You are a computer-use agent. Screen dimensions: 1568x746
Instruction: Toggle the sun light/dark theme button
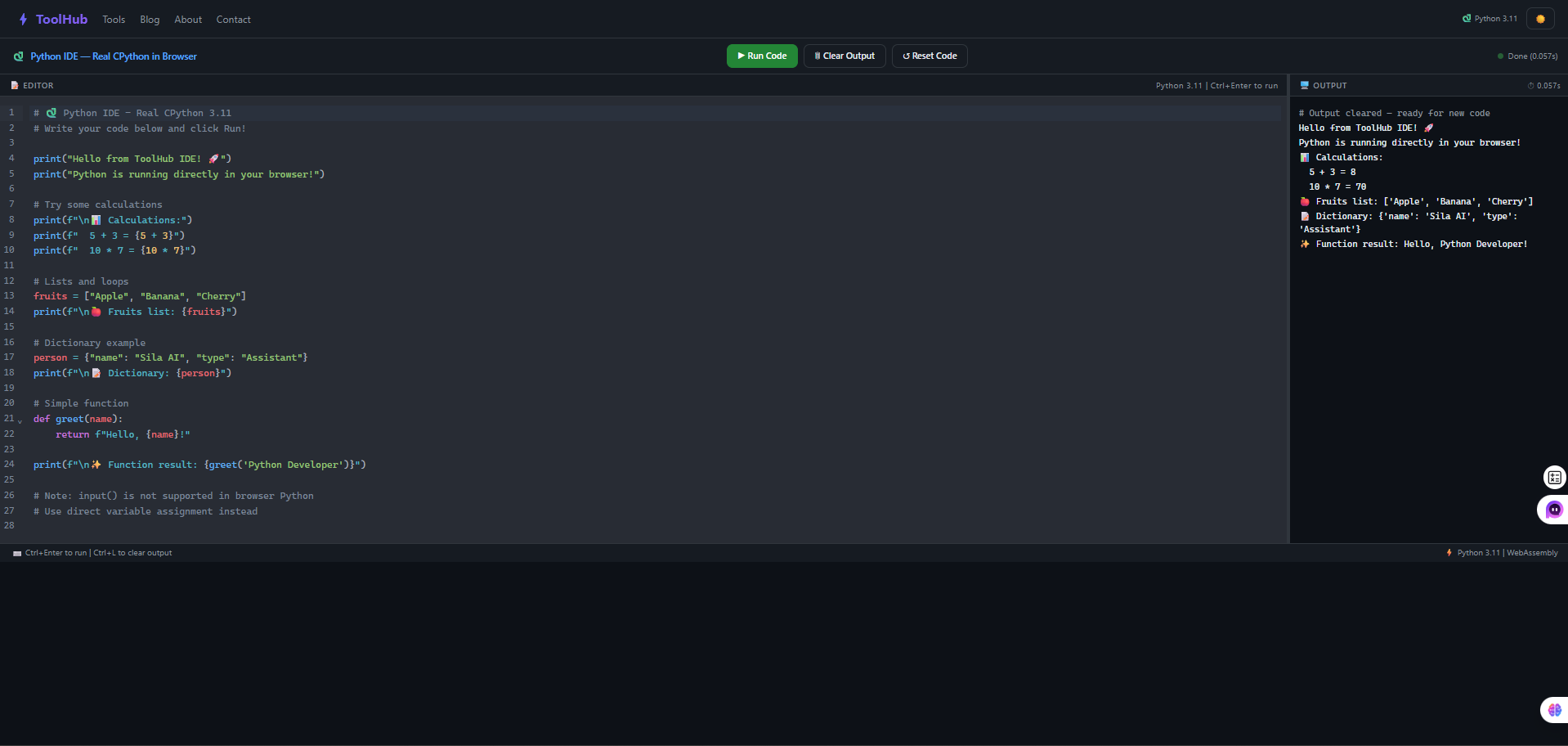click(x=1540, y=19)
